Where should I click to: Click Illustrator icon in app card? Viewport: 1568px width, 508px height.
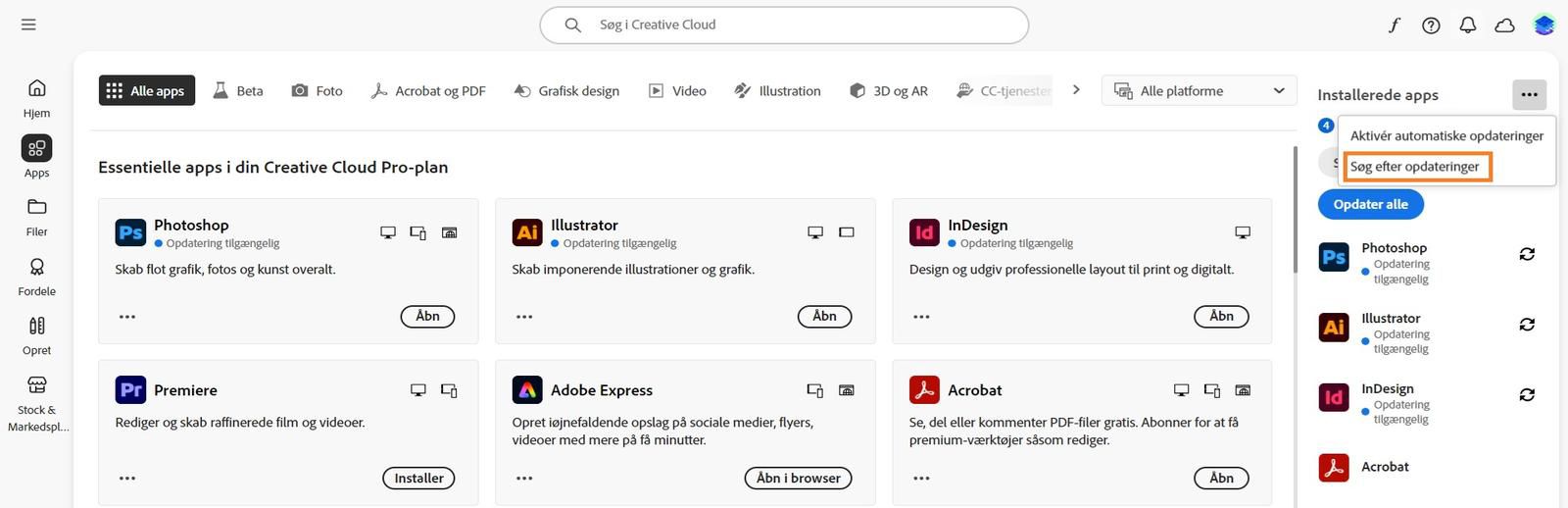click(527, 232)
